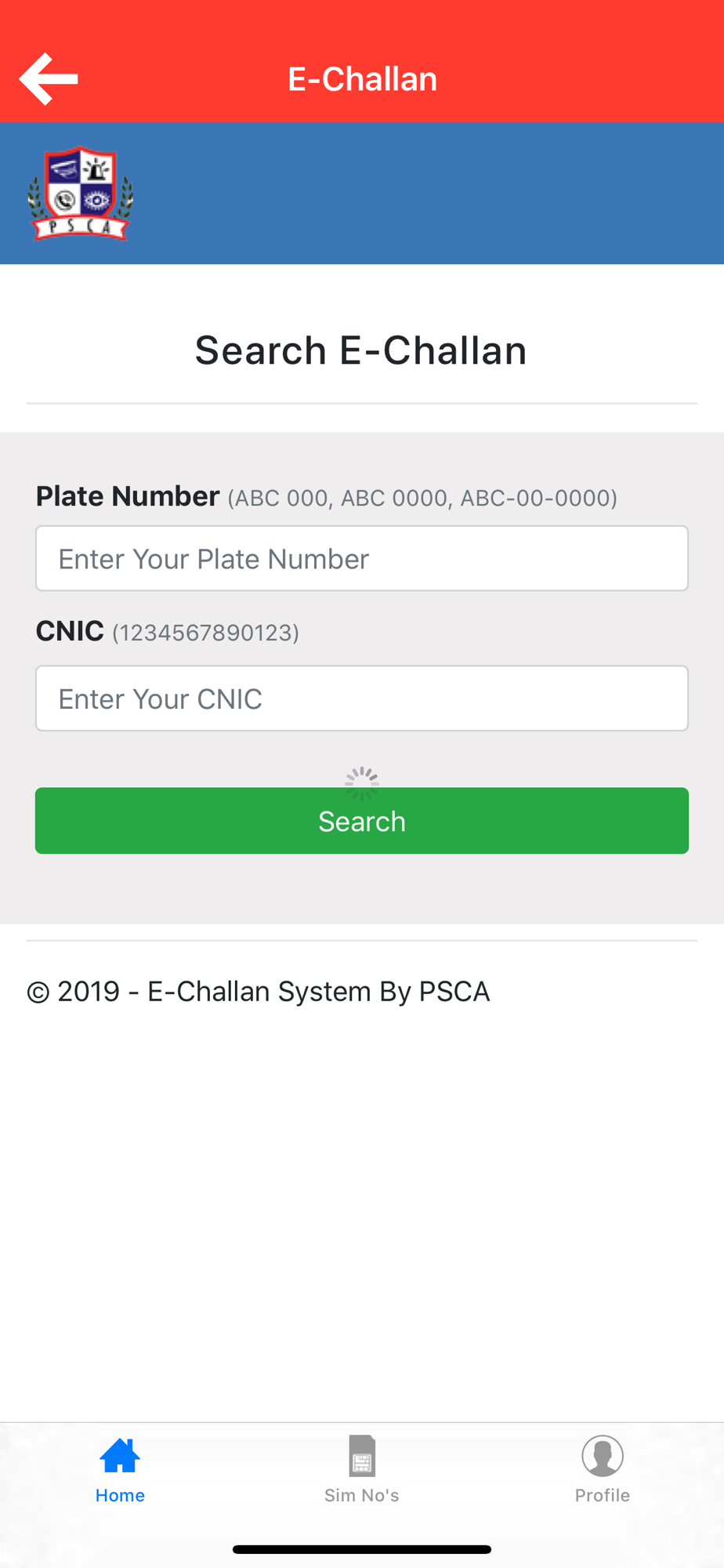Click the 2019 E-Challan System copyright text
The image size is (724, 1568).
(x=259, y=992)
